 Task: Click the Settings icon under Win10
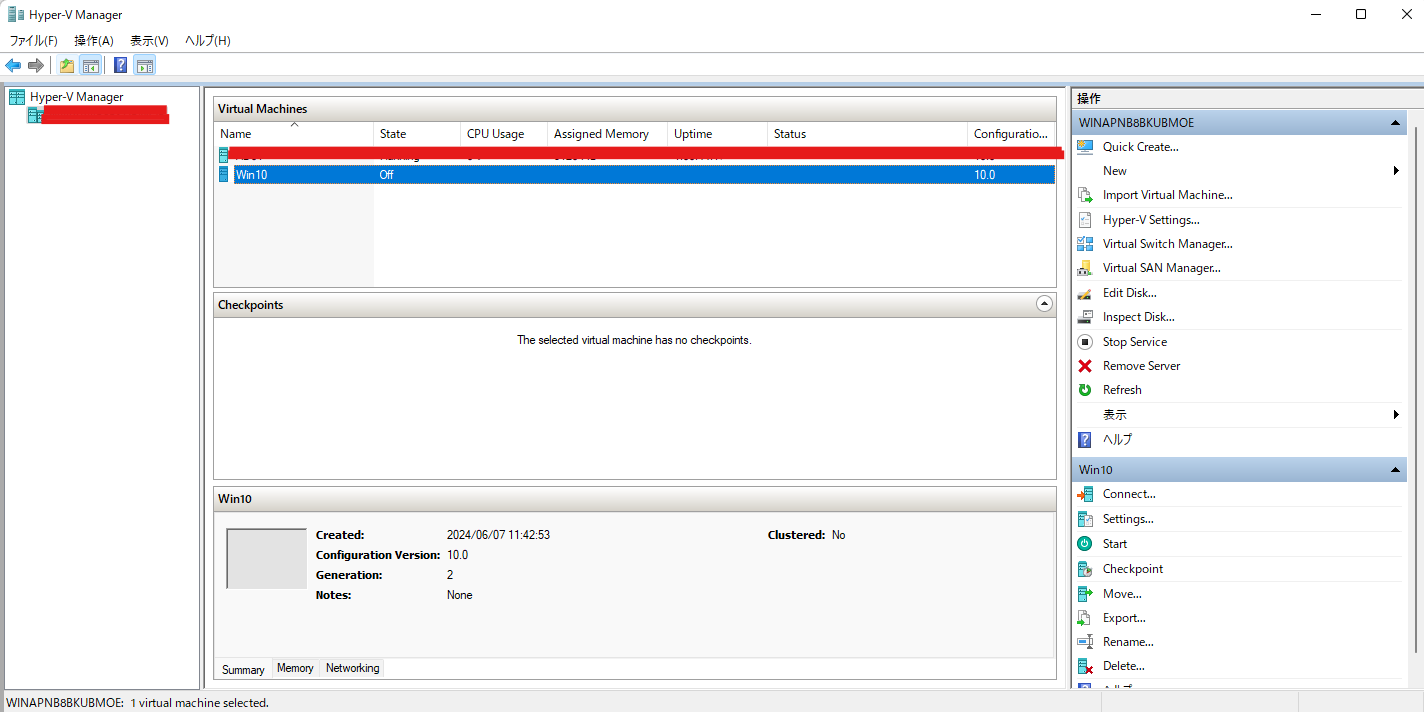click(x=1085, y=519)
